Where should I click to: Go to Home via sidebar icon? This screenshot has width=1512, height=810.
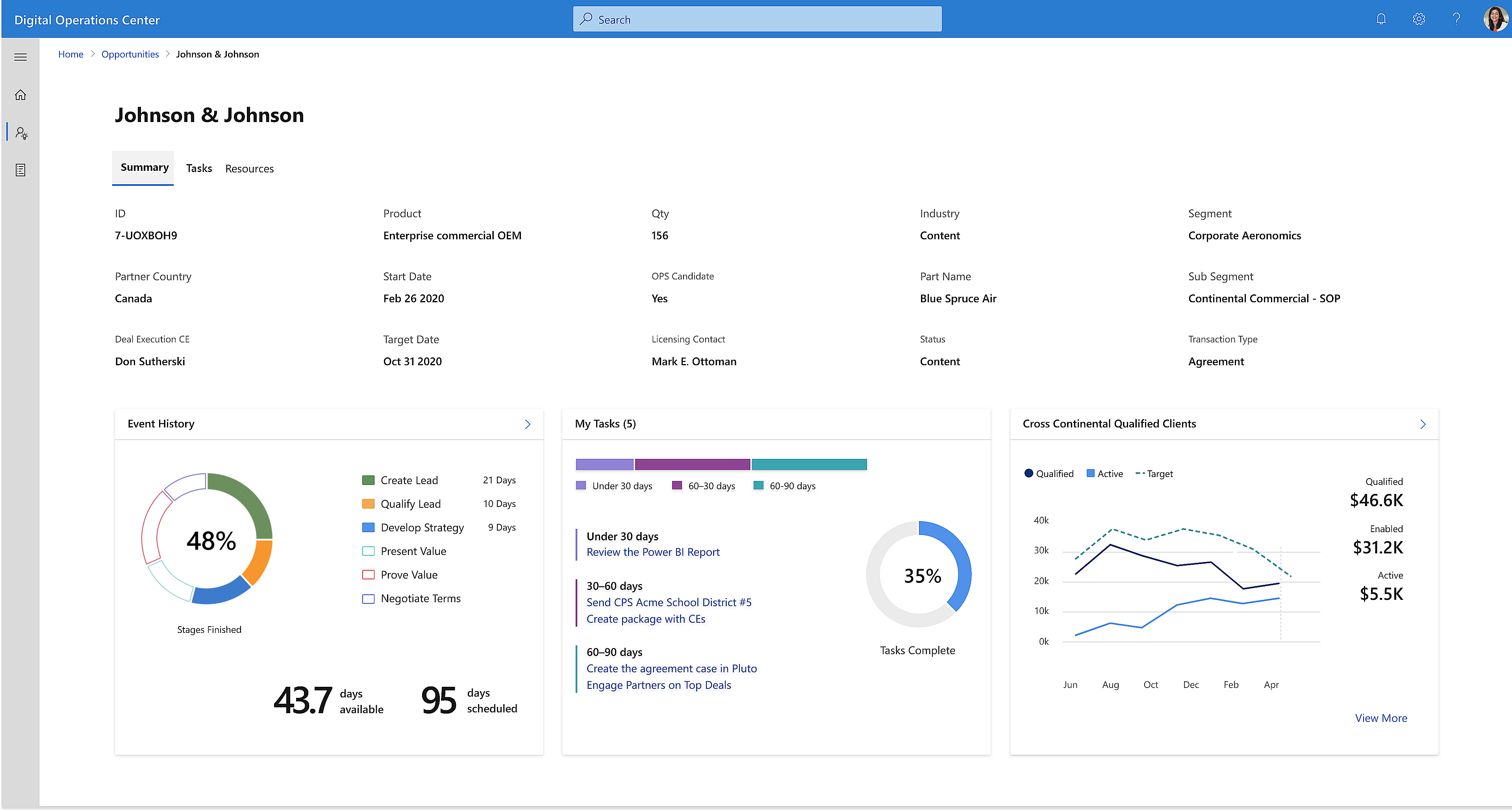tap(20, 95)
